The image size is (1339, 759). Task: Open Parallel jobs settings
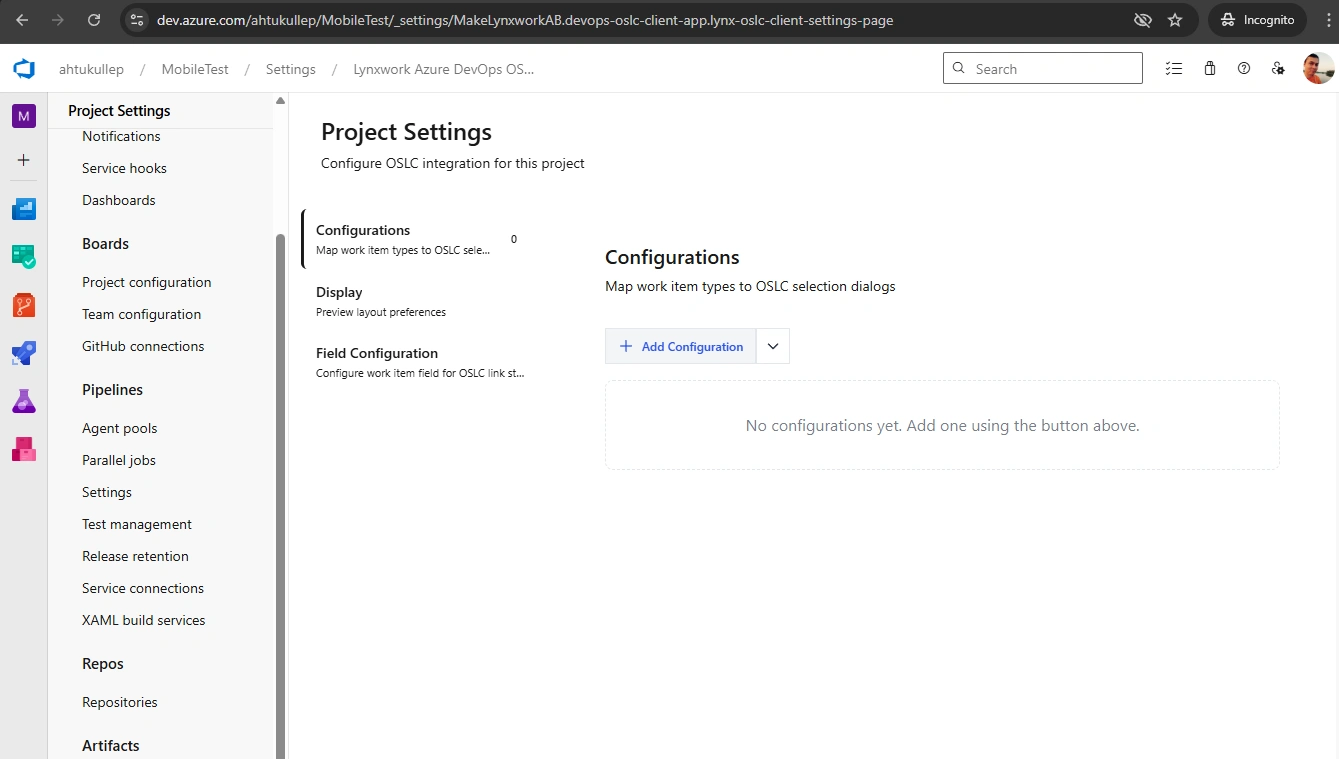(x=119, y=460)
